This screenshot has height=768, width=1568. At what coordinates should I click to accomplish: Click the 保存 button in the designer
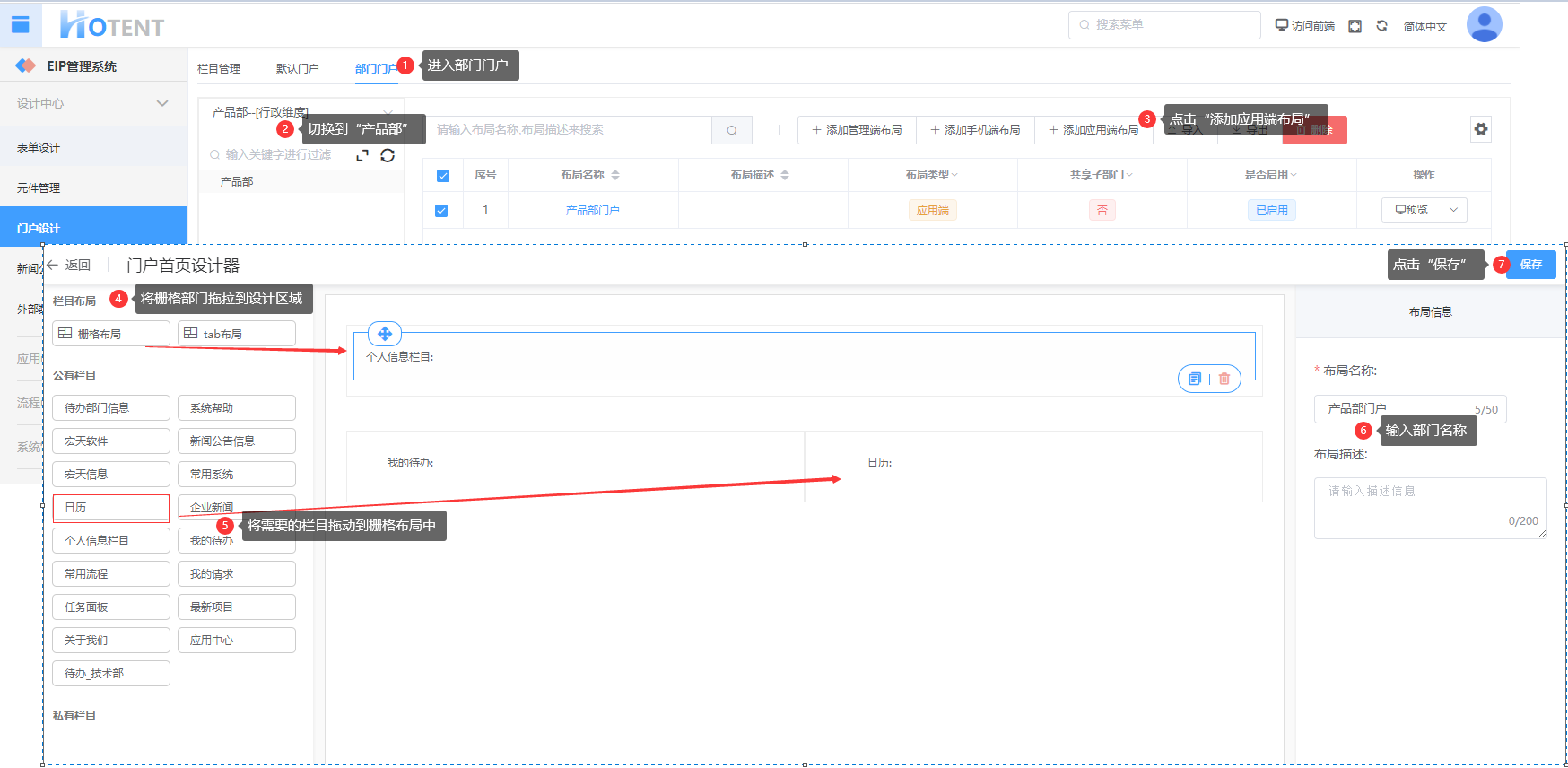tap(1530, 265)
